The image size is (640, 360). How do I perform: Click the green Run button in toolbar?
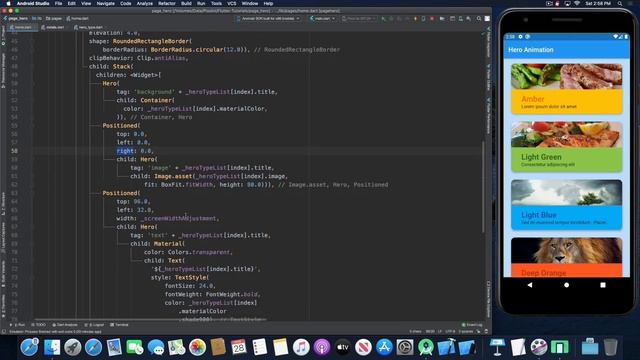click(383, 19)
